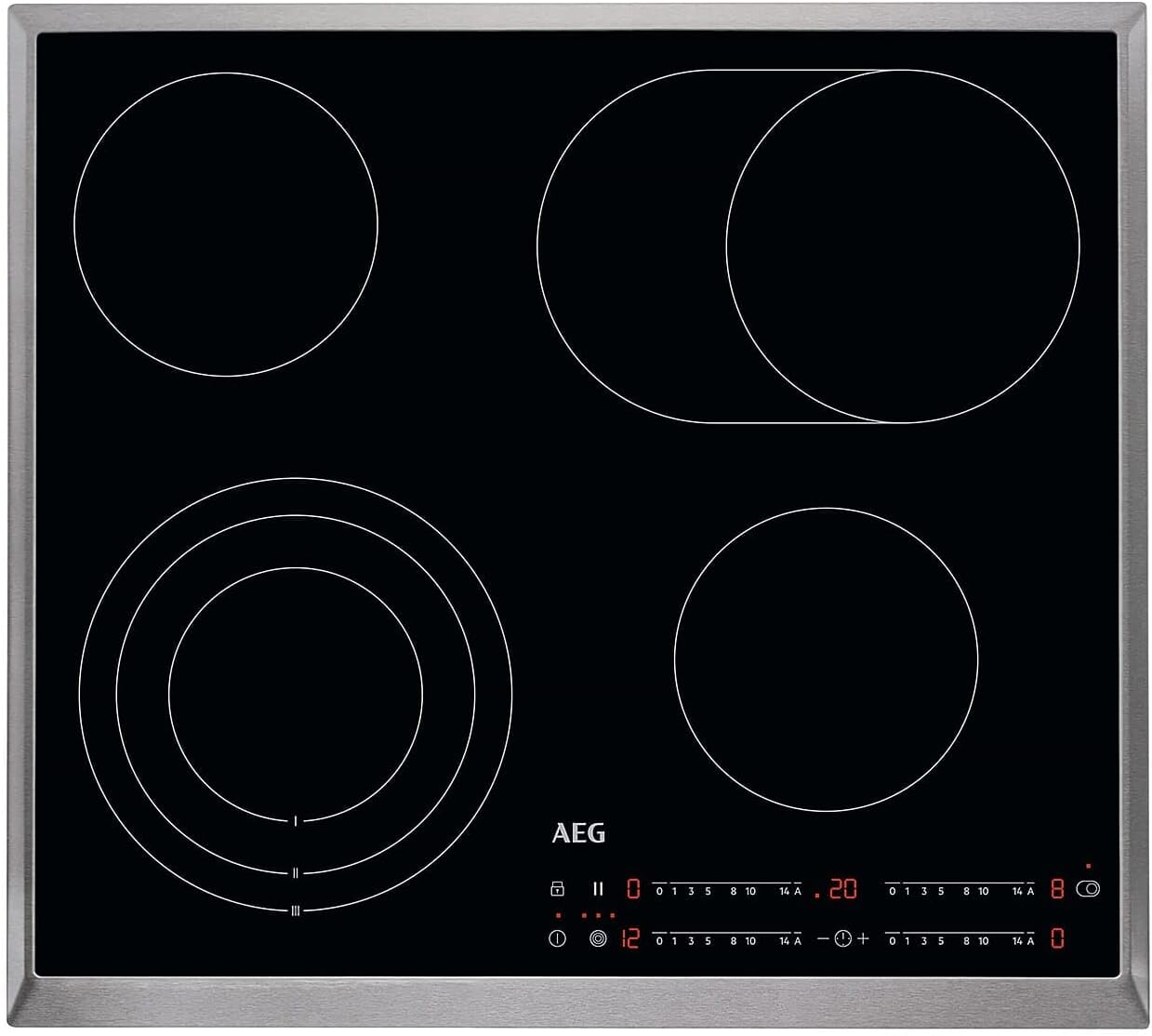Tap the top-left cooking zone circle

[x=226, y=224]
